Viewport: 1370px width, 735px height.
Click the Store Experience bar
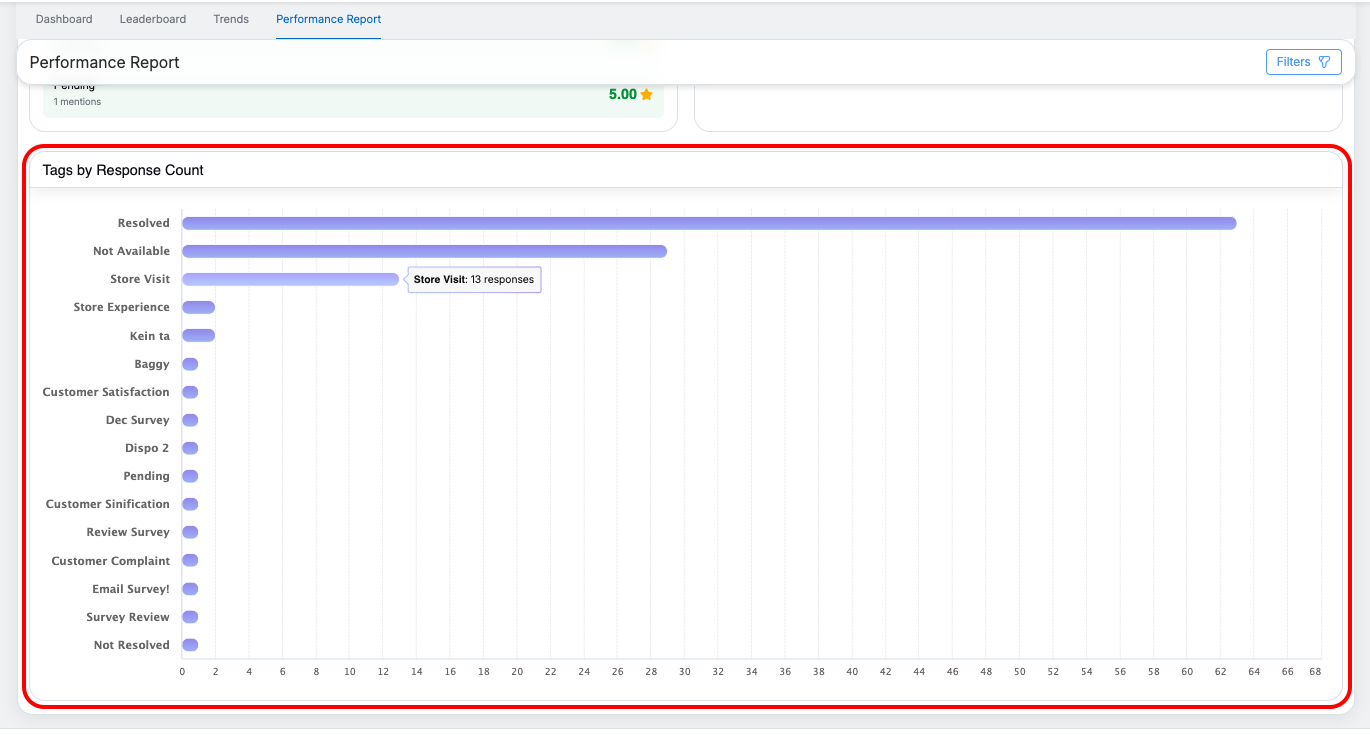(198, 307)
